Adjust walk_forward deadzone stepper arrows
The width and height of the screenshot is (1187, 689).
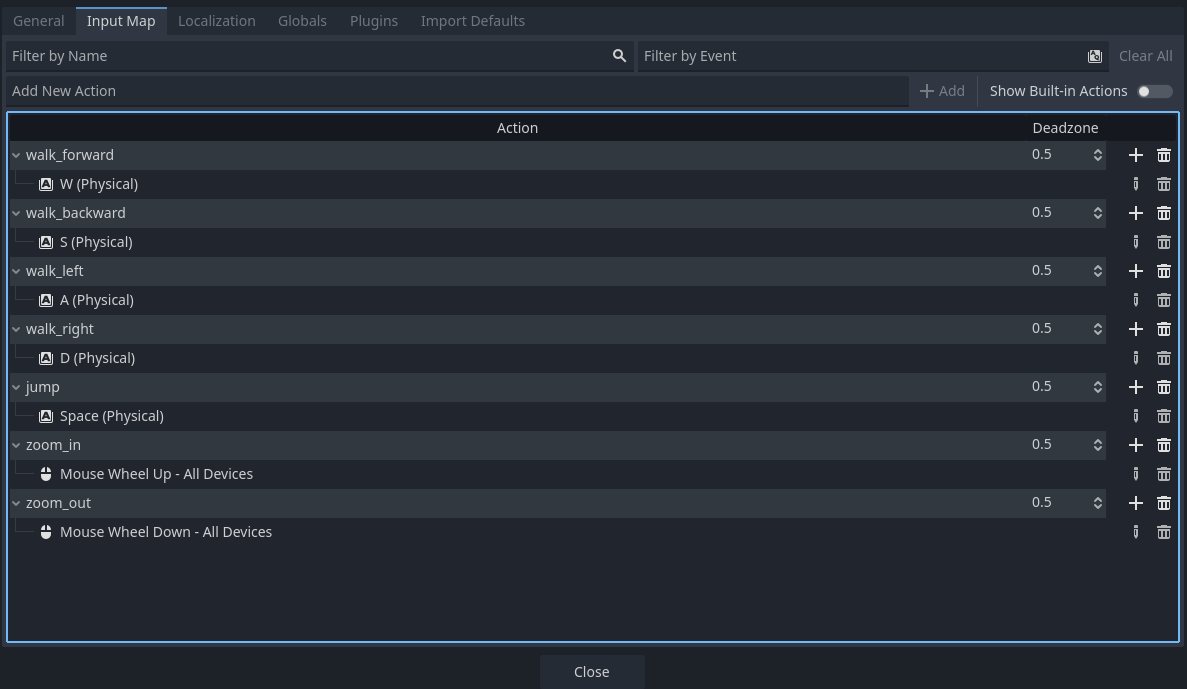click(x=1098, y=155)
